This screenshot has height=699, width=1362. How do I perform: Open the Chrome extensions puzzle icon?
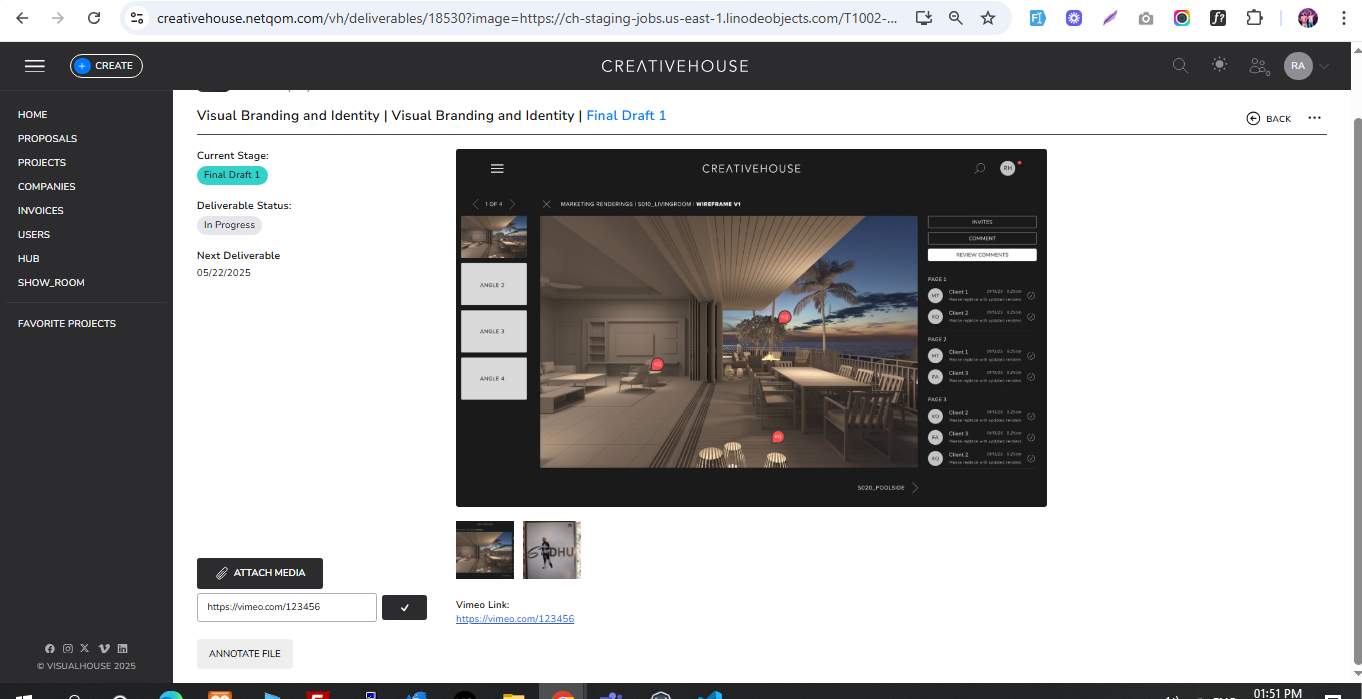click(1254, 18)
